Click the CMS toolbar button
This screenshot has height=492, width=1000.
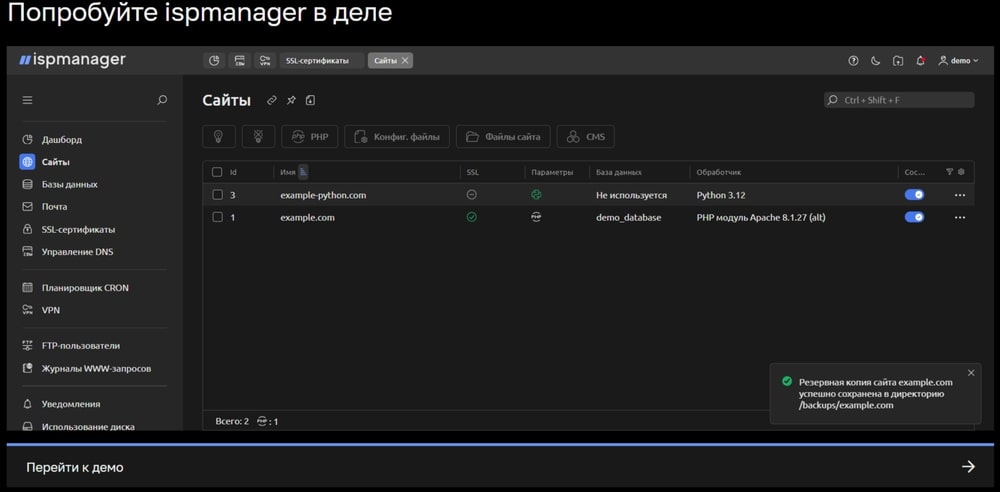tap(585, 137)
